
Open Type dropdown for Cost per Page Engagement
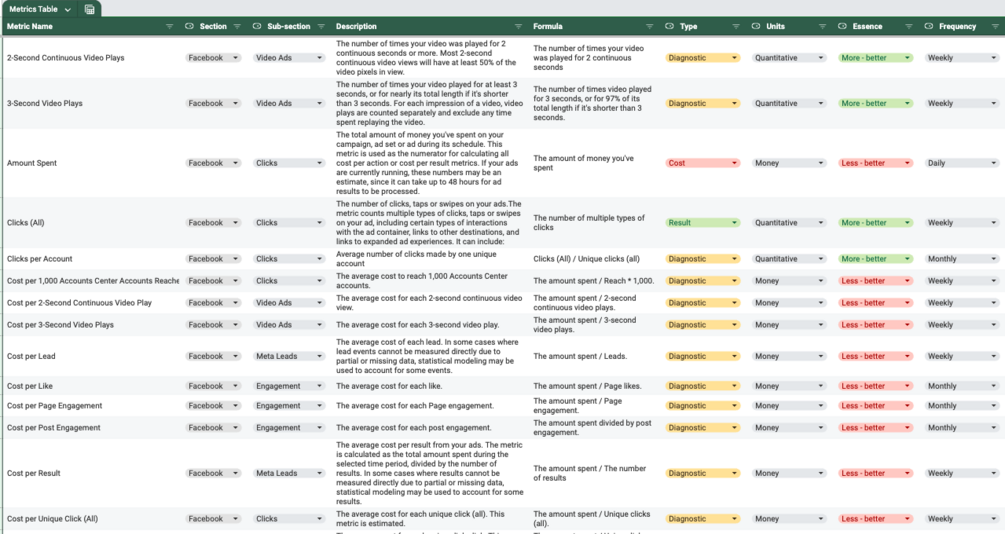click(x=702, y=406)
